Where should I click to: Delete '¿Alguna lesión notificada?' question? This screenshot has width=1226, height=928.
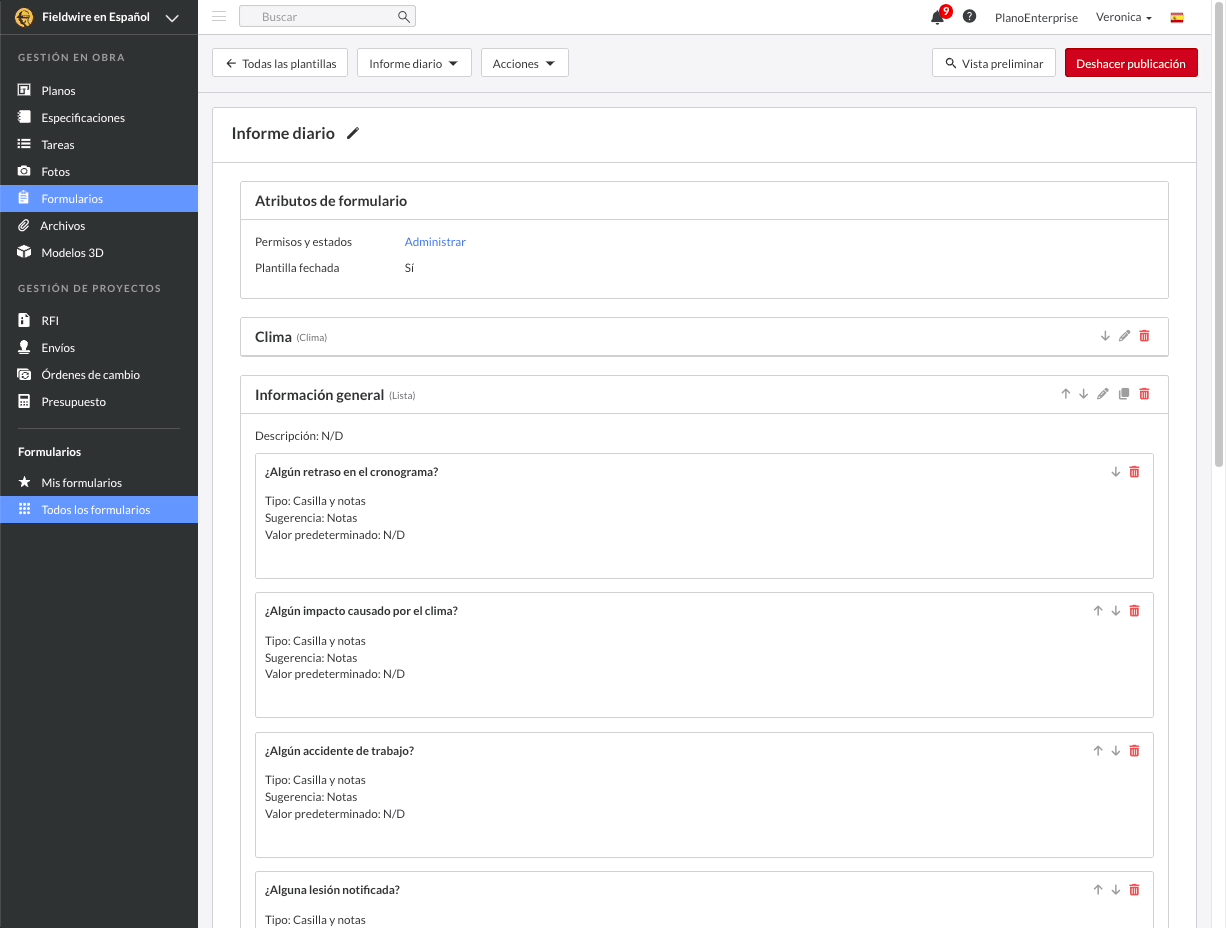pos(1134,890)
